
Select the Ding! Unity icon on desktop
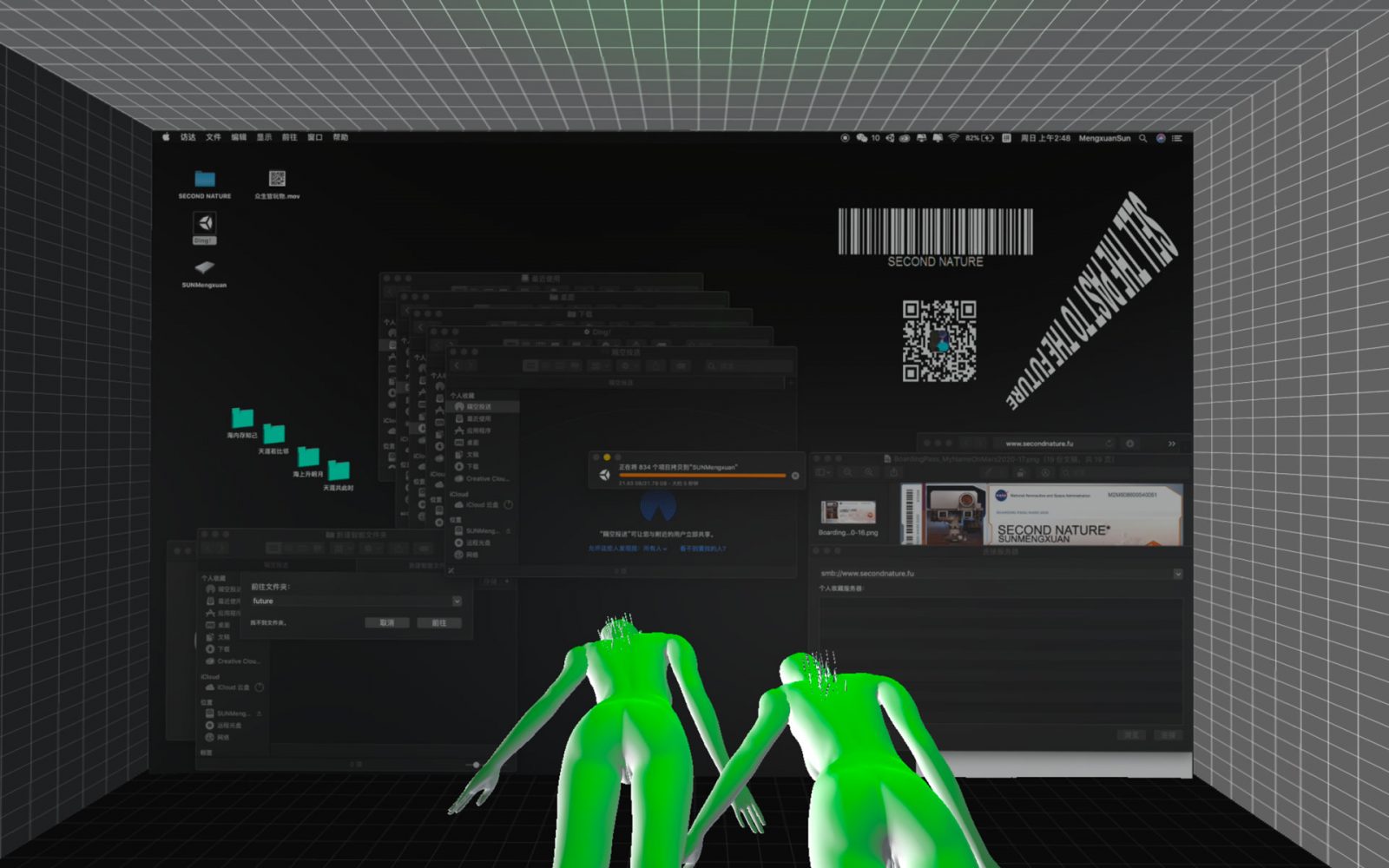205,227
